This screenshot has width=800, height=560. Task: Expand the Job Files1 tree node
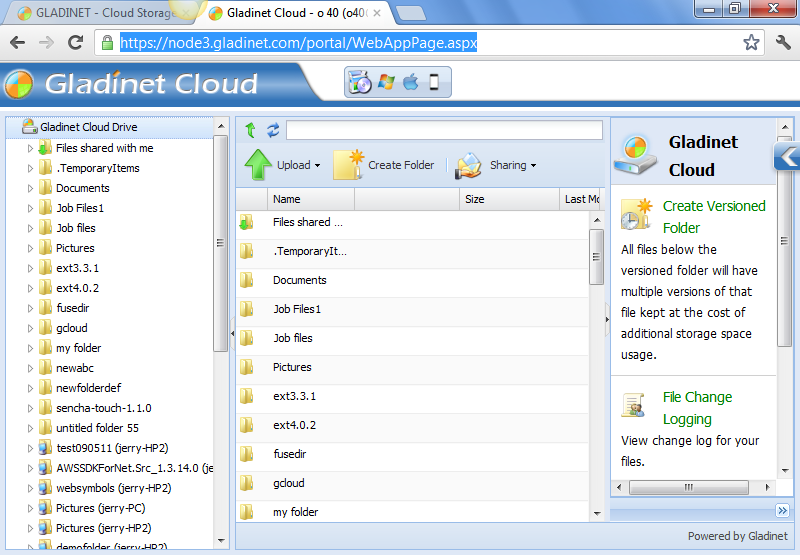30,208
